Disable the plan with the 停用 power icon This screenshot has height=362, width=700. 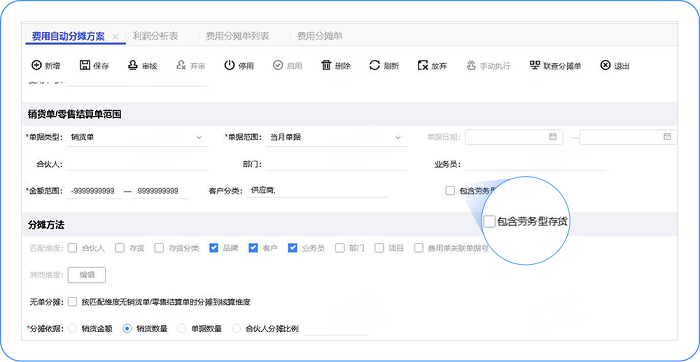(x=229, y=66)
